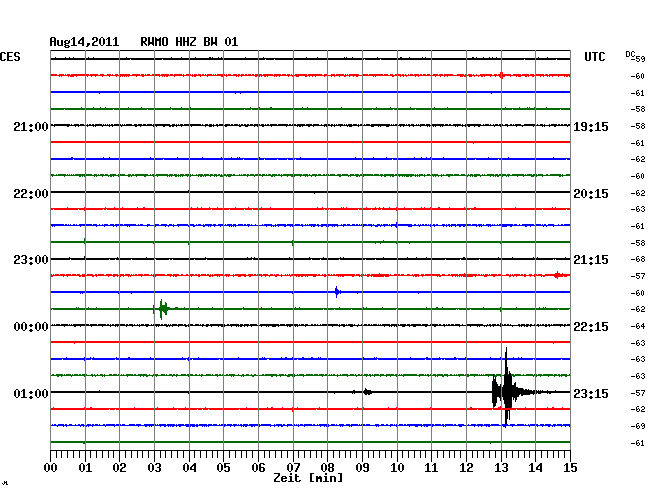The image size is (650, 494).
Task: Select minute tick label 00
Action: click(x=51, y=468)
